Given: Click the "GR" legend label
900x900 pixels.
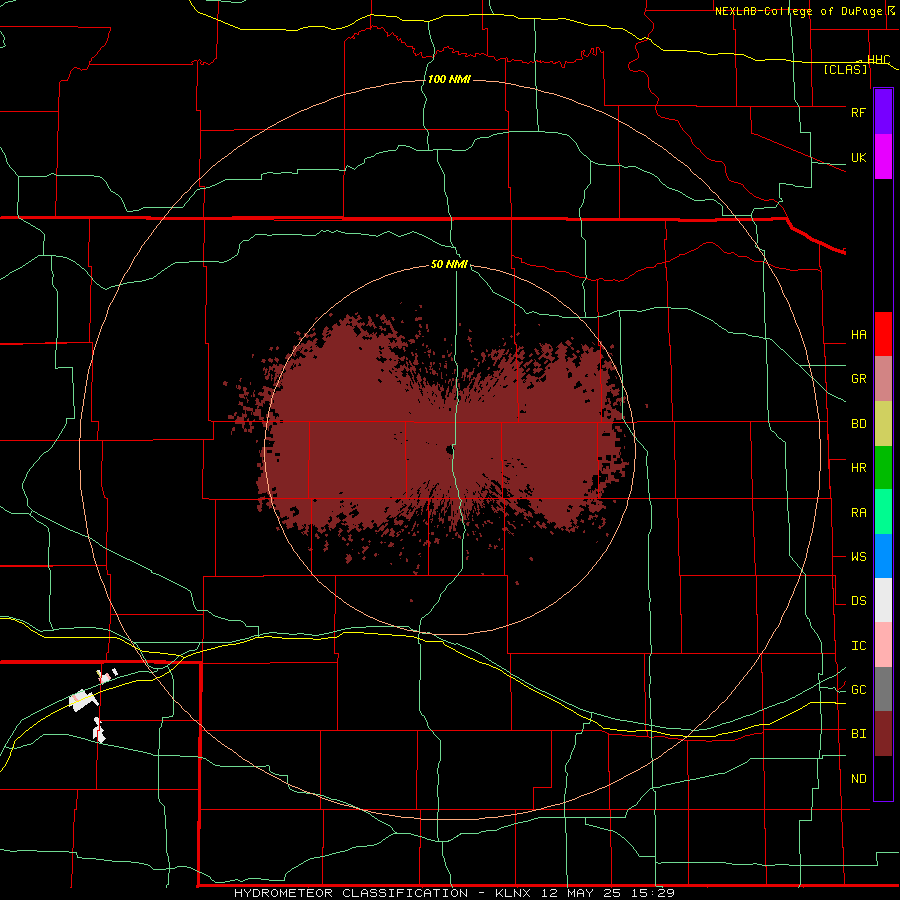Looking at the screenshot, I should (x=858, y=379).
